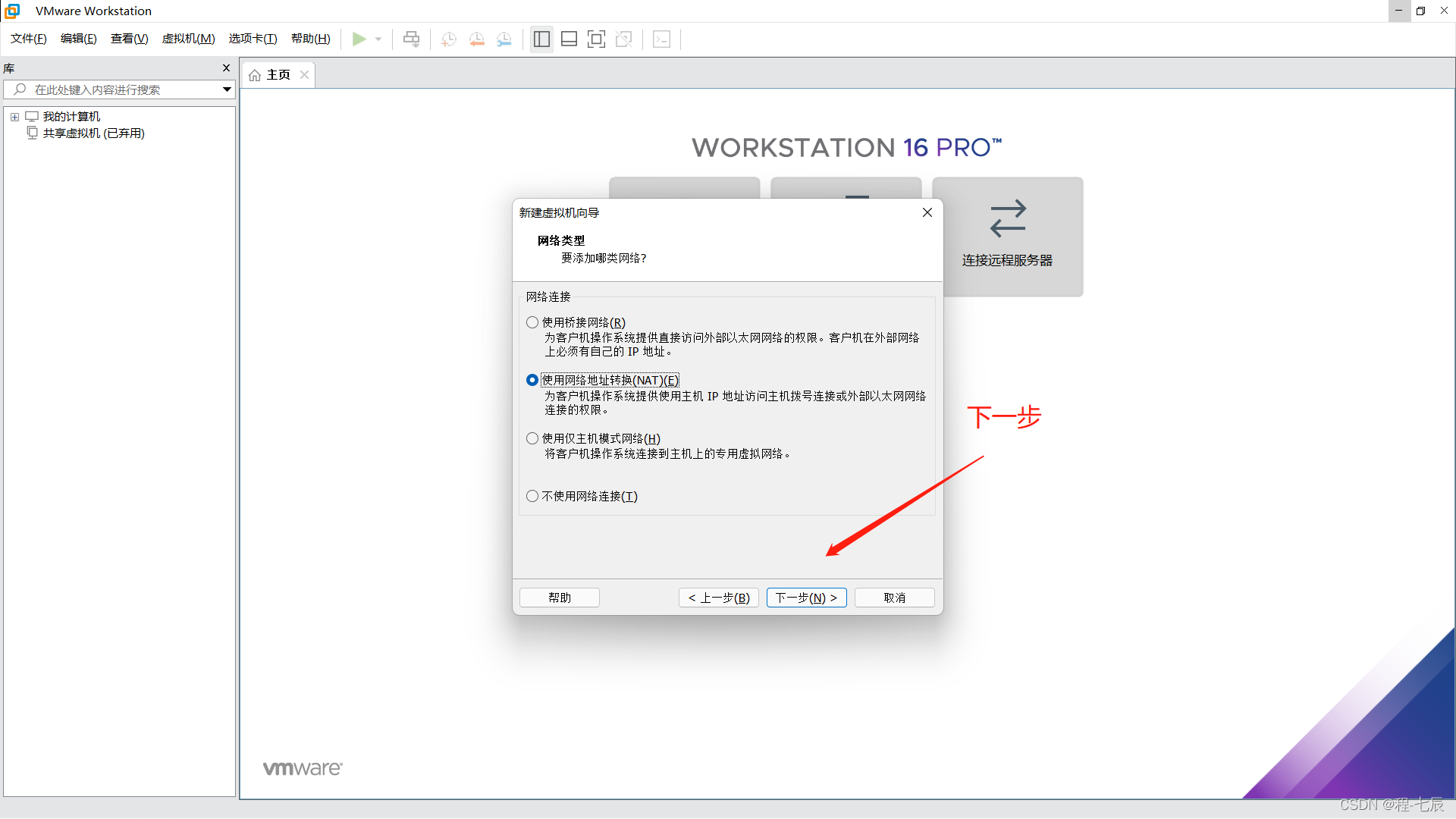Click the take snapshot toolbar icon

point(449,39)
